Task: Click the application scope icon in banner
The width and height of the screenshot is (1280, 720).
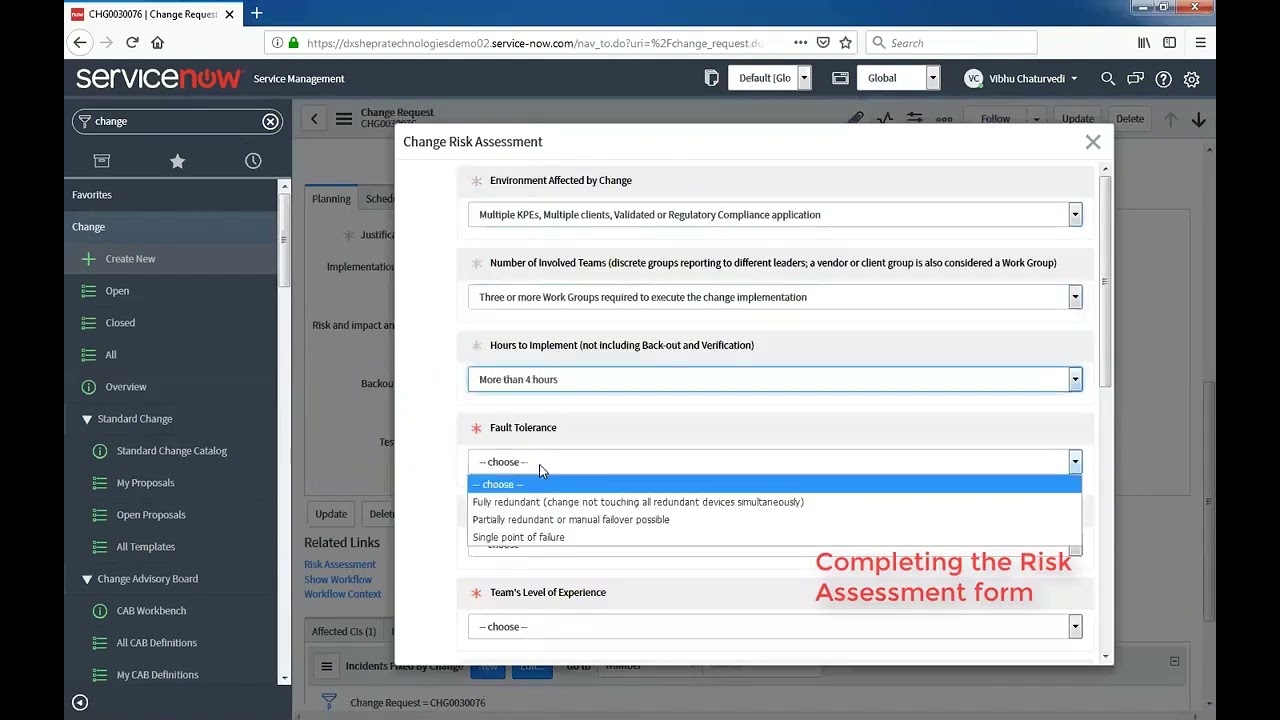Action: point(841,78)
